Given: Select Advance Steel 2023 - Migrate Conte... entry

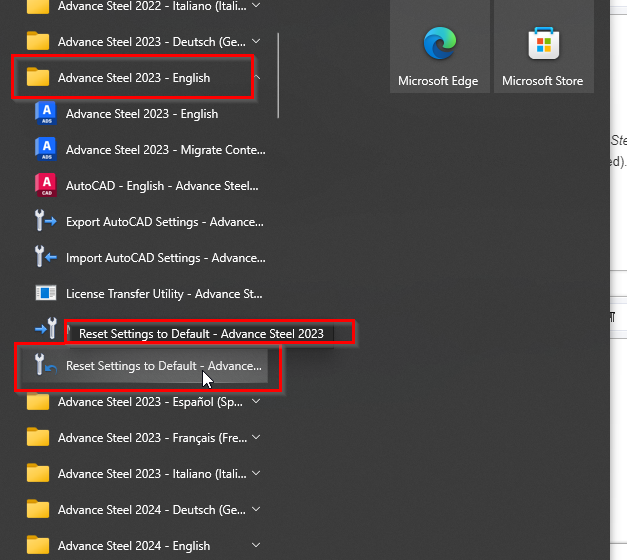Looking at the screenshot, I should [166, 150].
